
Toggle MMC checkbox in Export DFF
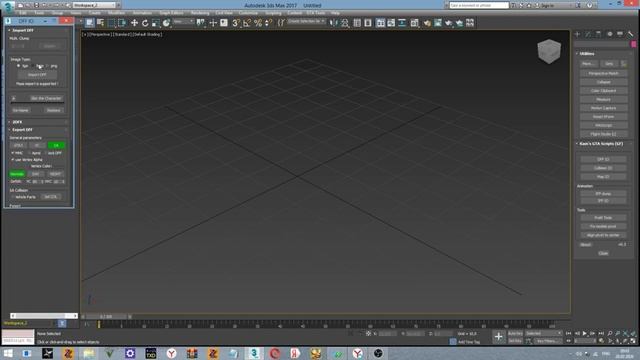[13, 153]
